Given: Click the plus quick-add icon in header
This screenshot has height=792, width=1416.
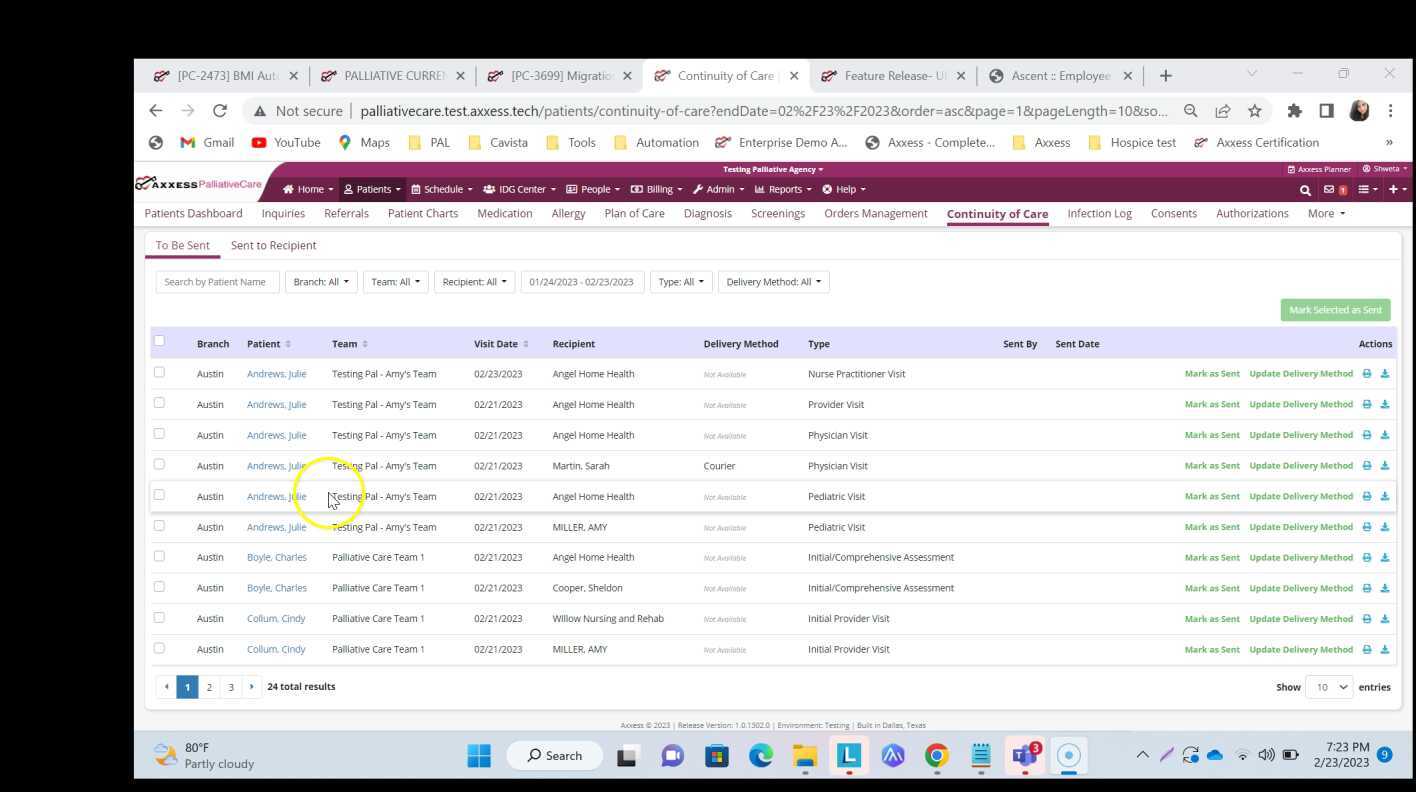Looking at the screenshot, I should (x=1393, y=190).
